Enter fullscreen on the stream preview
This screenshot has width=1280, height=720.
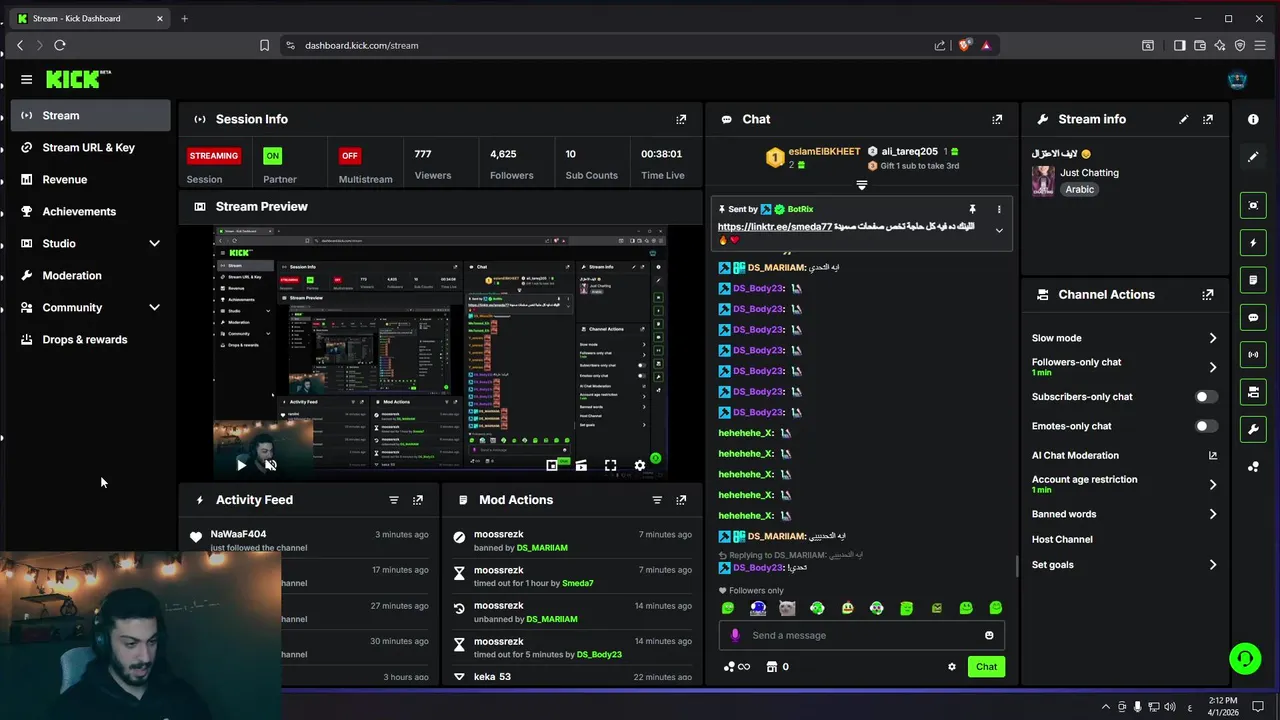610,465
